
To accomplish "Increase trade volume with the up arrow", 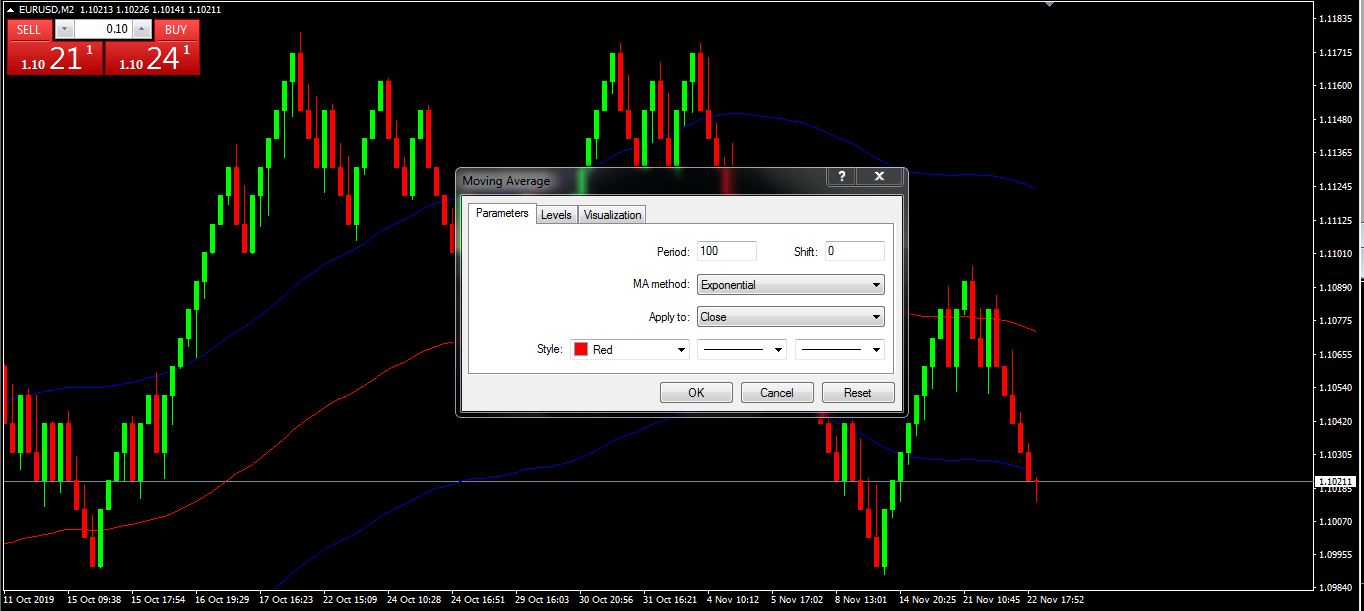I will (141, 30).
